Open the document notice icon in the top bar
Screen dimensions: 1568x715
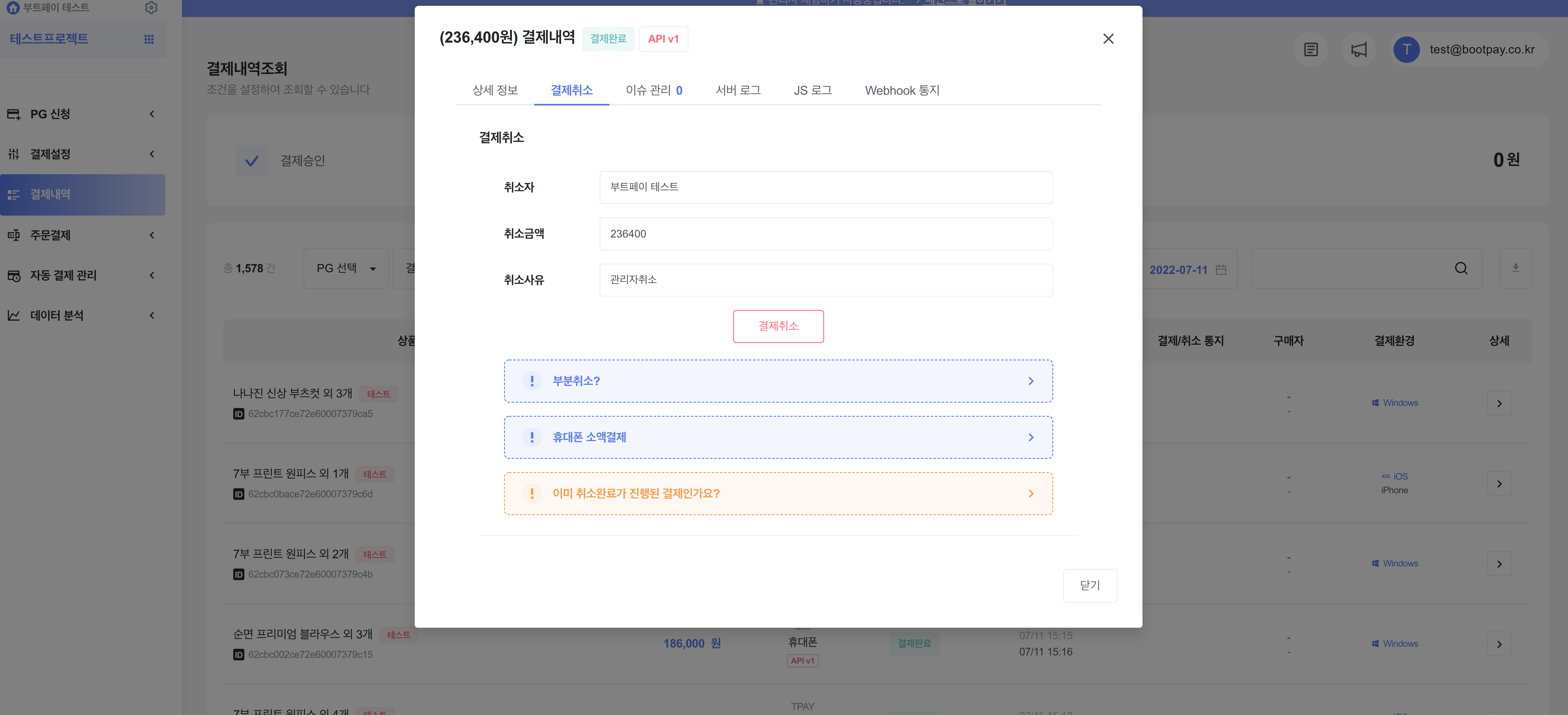click(1310, 50)
